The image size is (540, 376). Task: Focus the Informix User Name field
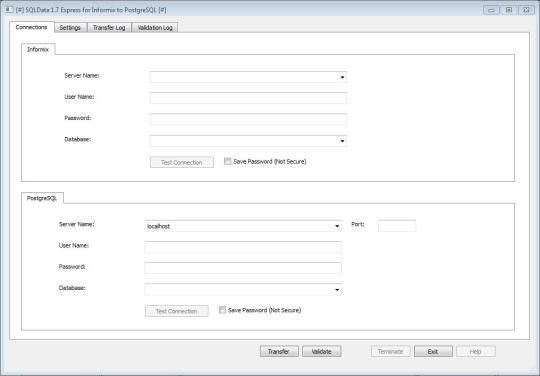click(248, 98)
